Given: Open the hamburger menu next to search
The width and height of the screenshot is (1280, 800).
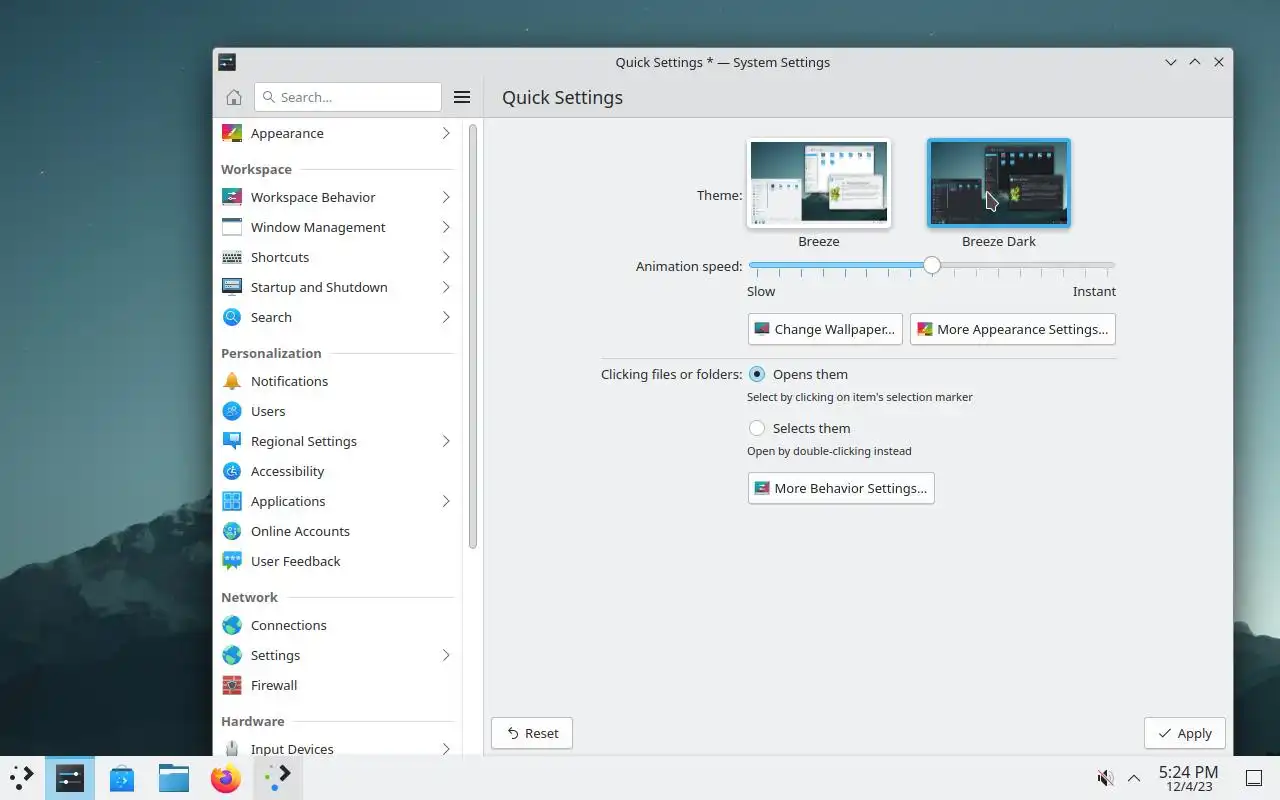Looking at the screenshot, I should [x=462, y=97].
